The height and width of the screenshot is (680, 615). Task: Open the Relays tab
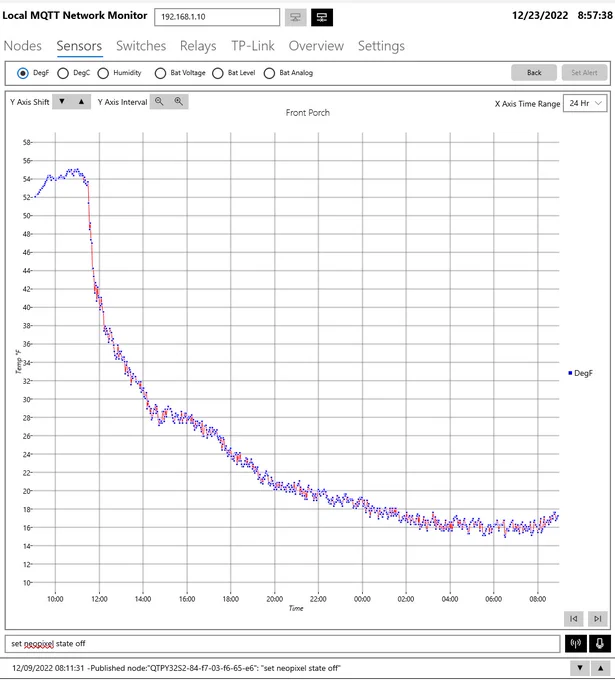pos(198,46)
